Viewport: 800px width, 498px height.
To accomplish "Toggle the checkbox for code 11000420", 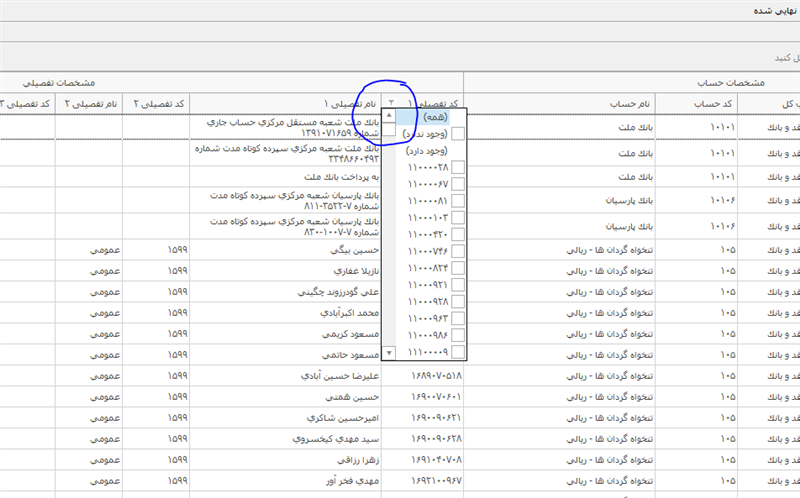I will (x=458, y=235).
